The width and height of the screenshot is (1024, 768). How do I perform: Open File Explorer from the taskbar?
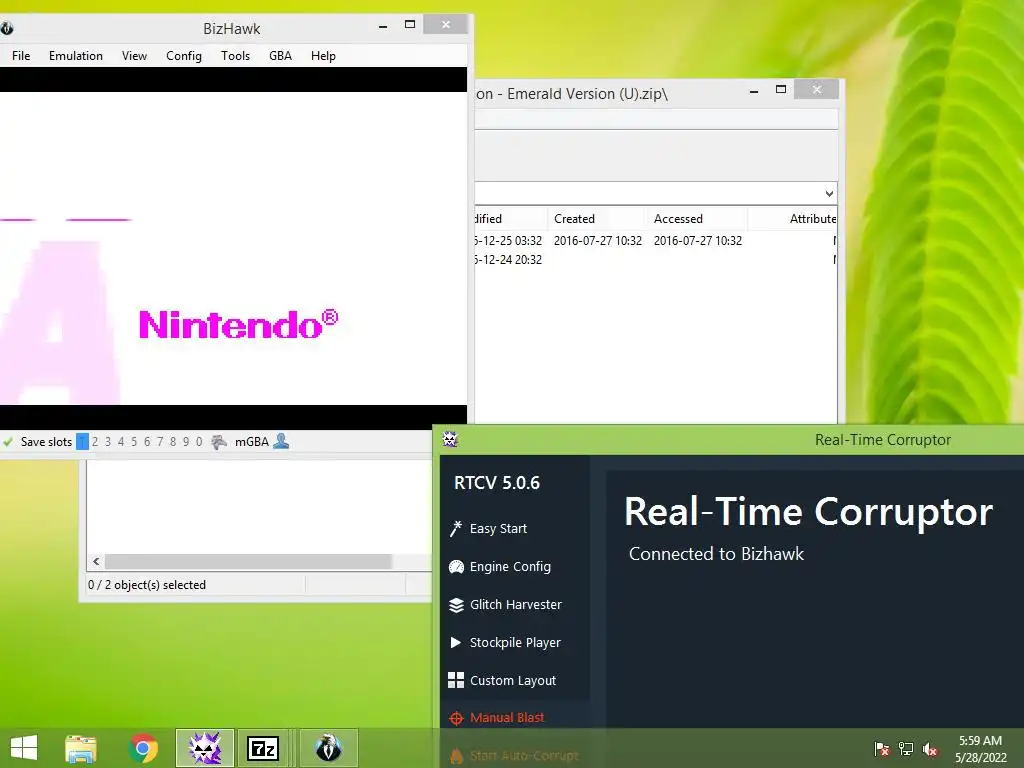[81, 748]
